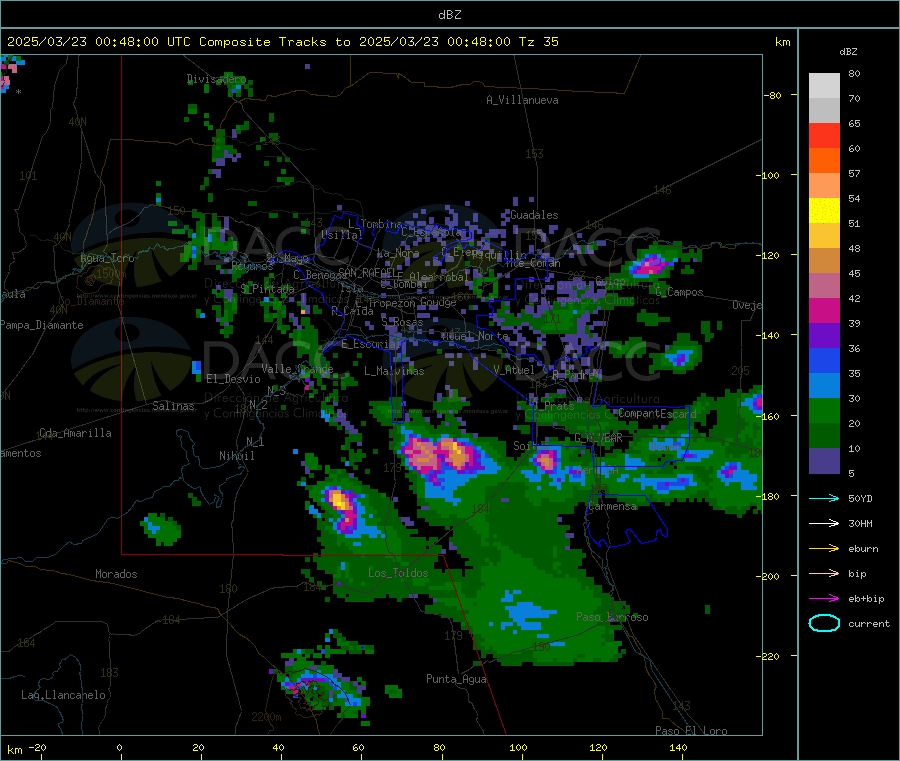Pick the red 60-65 dBZ color swatch
The height and width of the screenshot is (761, 900).
click(824, 135)
